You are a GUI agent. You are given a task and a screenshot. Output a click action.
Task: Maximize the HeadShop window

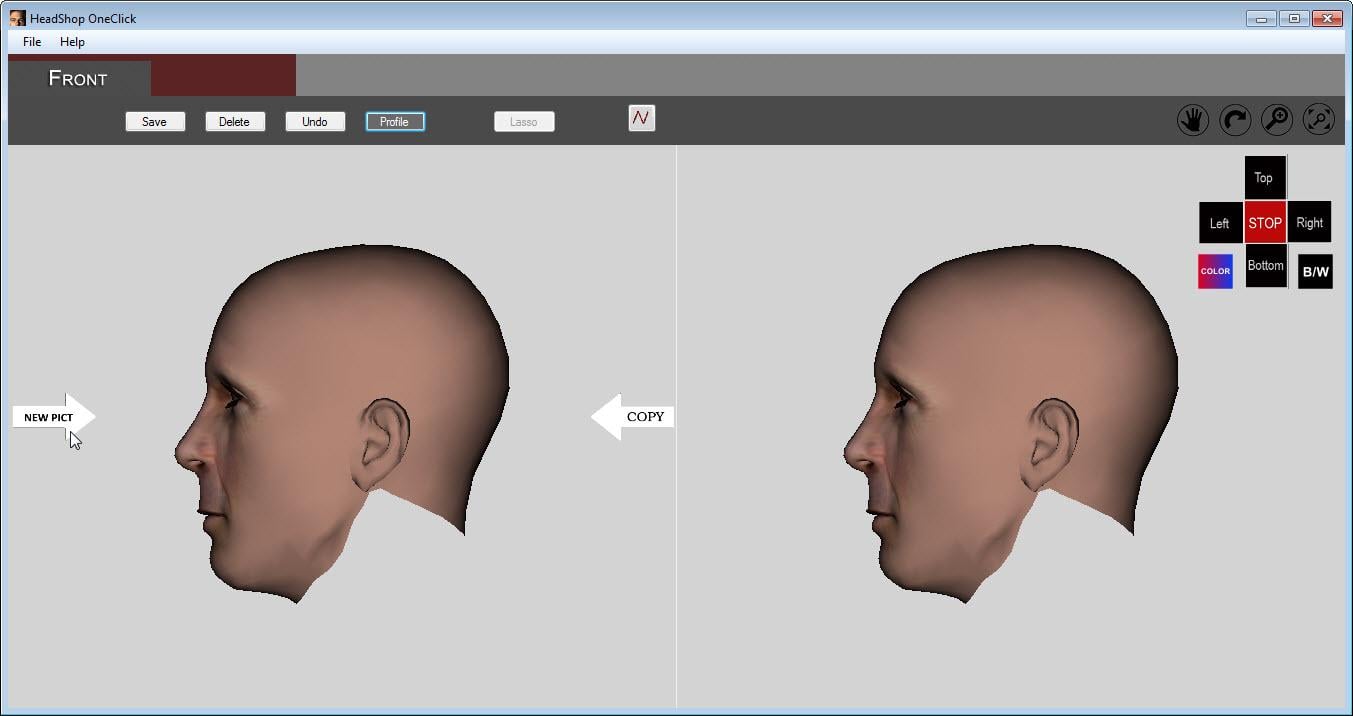pos(1293,18)
